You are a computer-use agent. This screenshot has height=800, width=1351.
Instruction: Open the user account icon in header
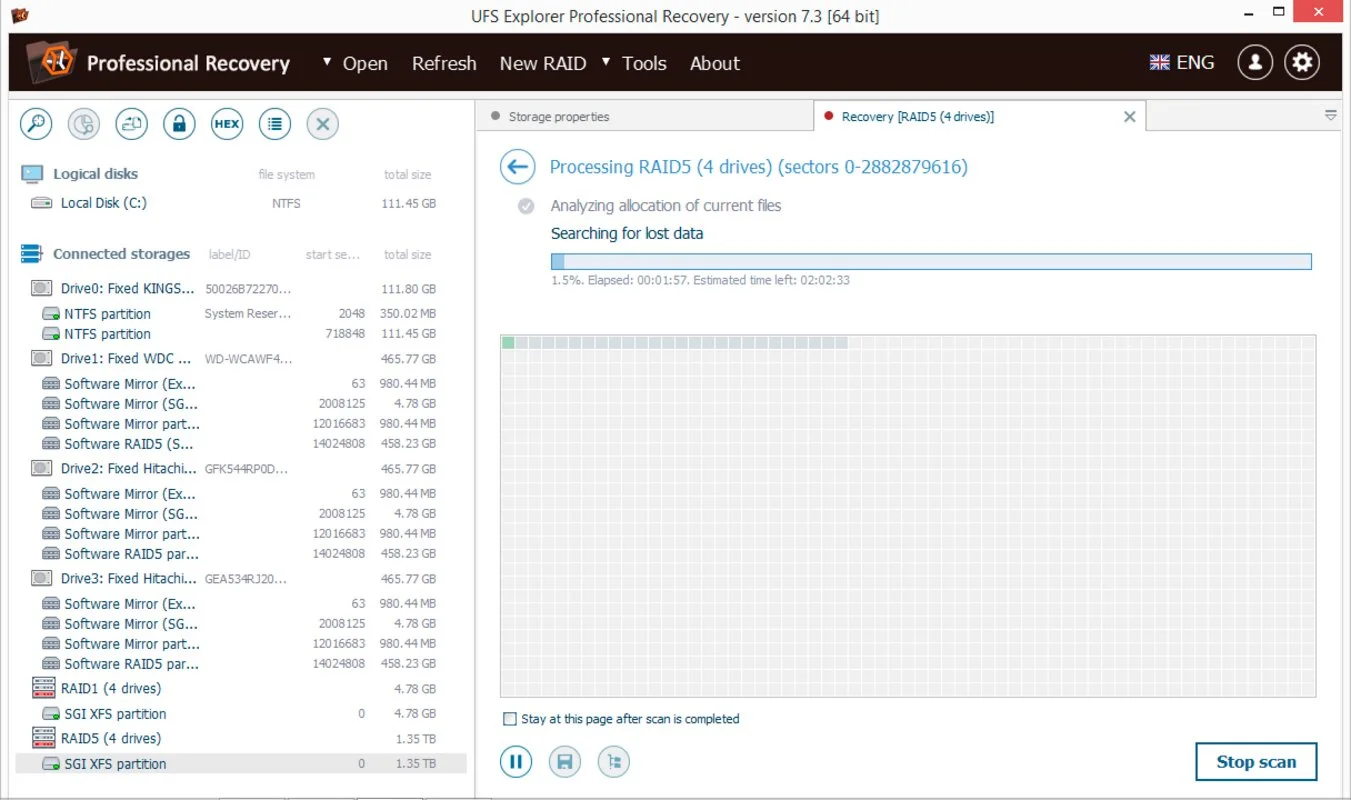click(1255, 62)
